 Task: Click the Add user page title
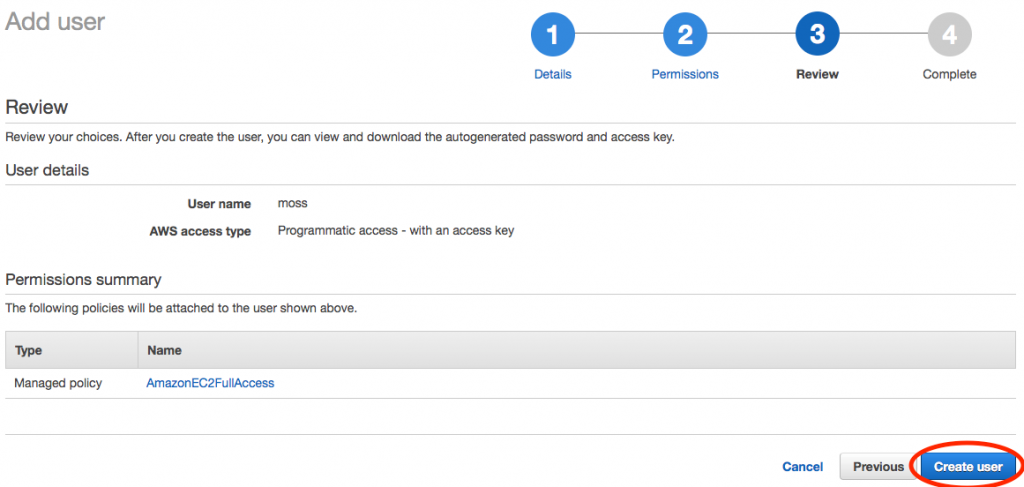tap(55, 22)
